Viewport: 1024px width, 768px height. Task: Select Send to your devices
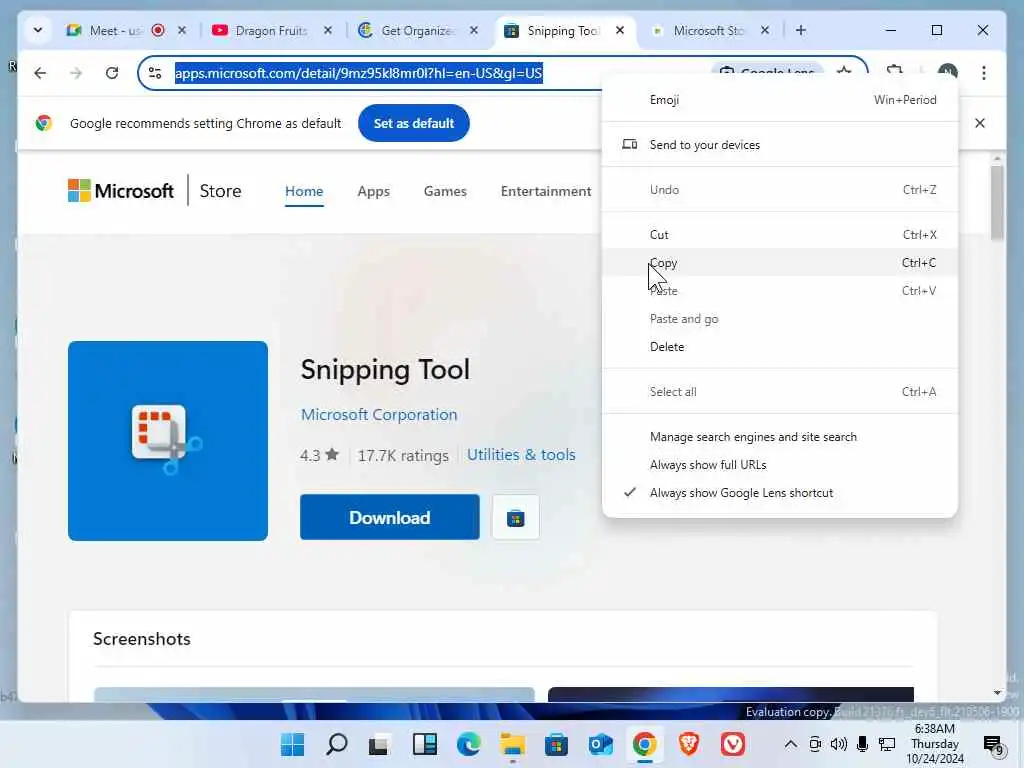780,144
